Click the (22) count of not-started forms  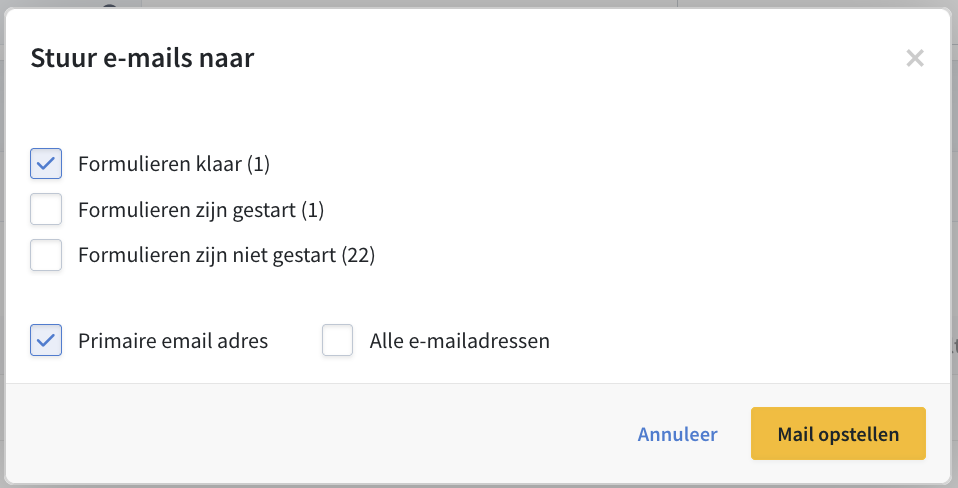tap(358, 255)
